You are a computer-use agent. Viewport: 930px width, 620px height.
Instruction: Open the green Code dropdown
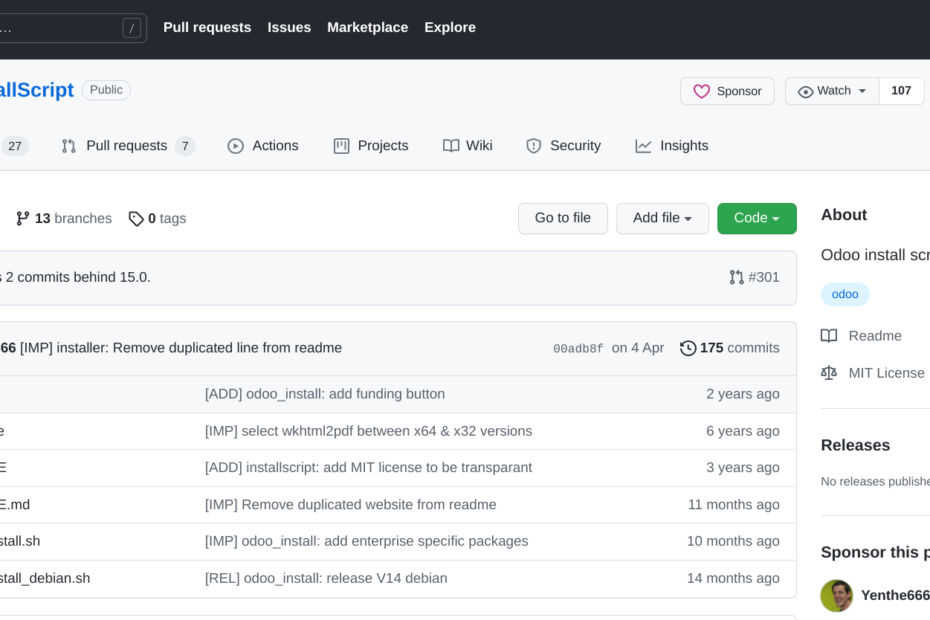[x=756, y=218]
